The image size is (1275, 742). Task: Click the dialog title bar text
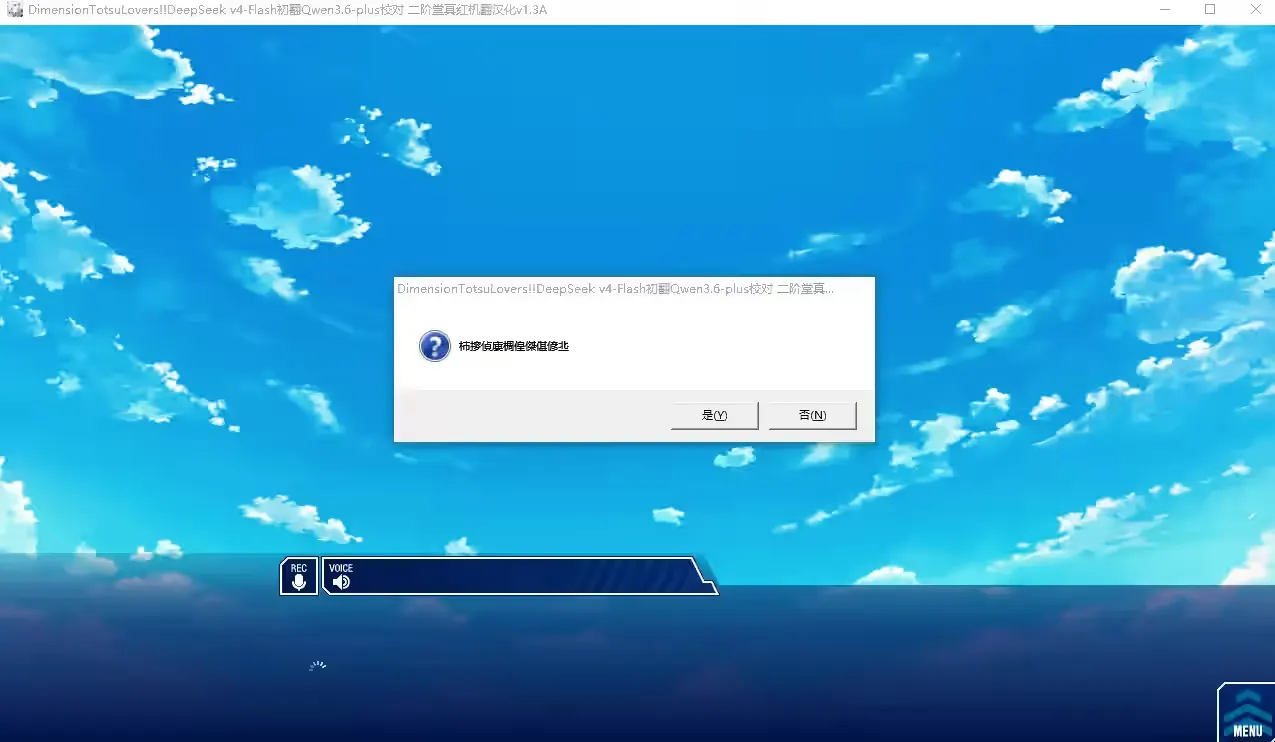[615, 289]
